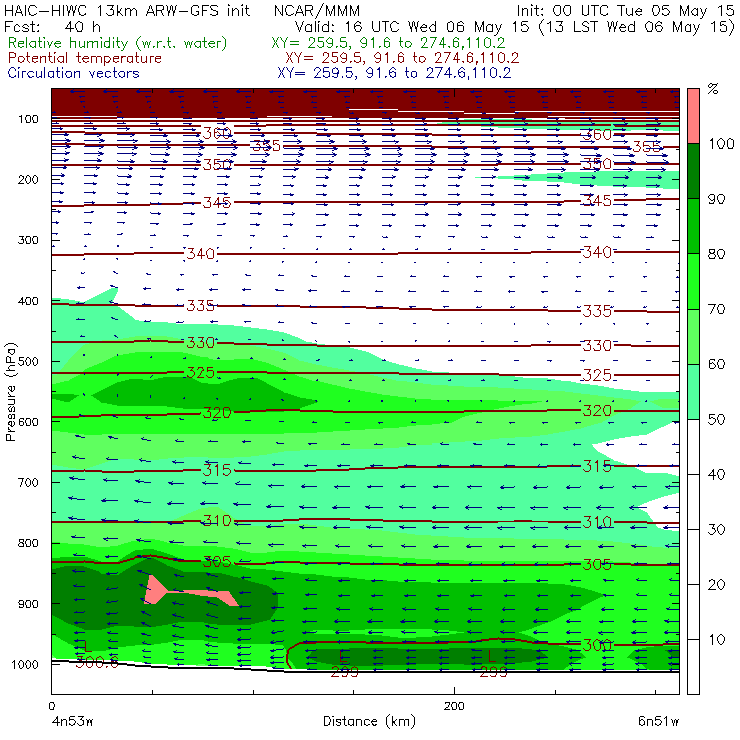Click the aqua colorbar segment between 50 and 60
This screenshot has height=740, width=740.
[x=693, y=391]
